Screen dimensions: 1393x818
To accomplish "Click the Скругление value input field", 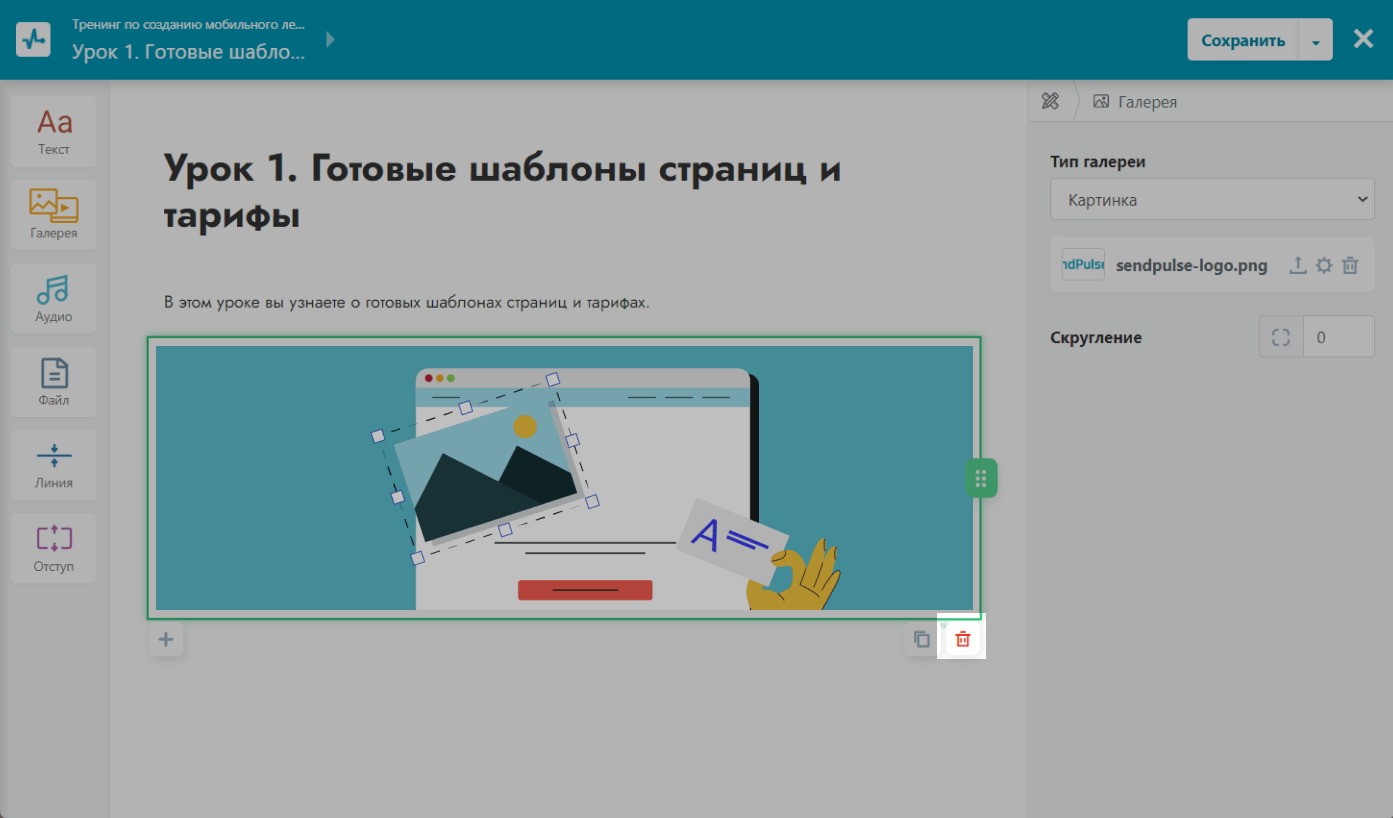I will pyautogui.click(x=1339, y=337).
